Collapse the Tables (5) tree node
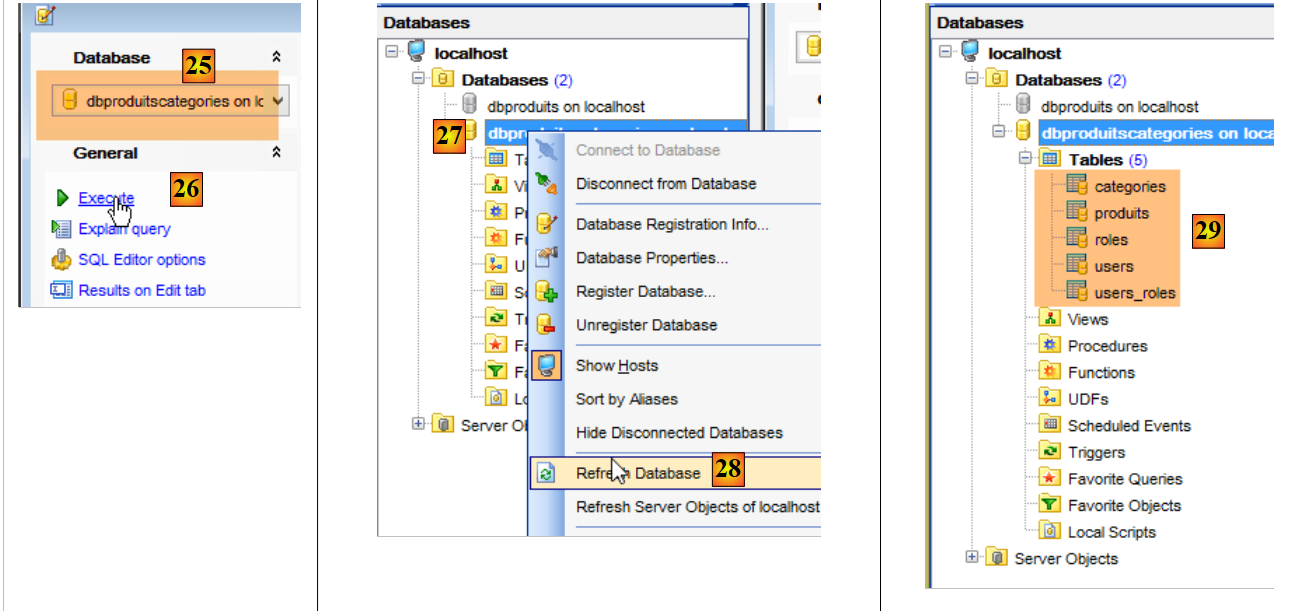Screen dimensions: 1295x611 point(1024,159)
